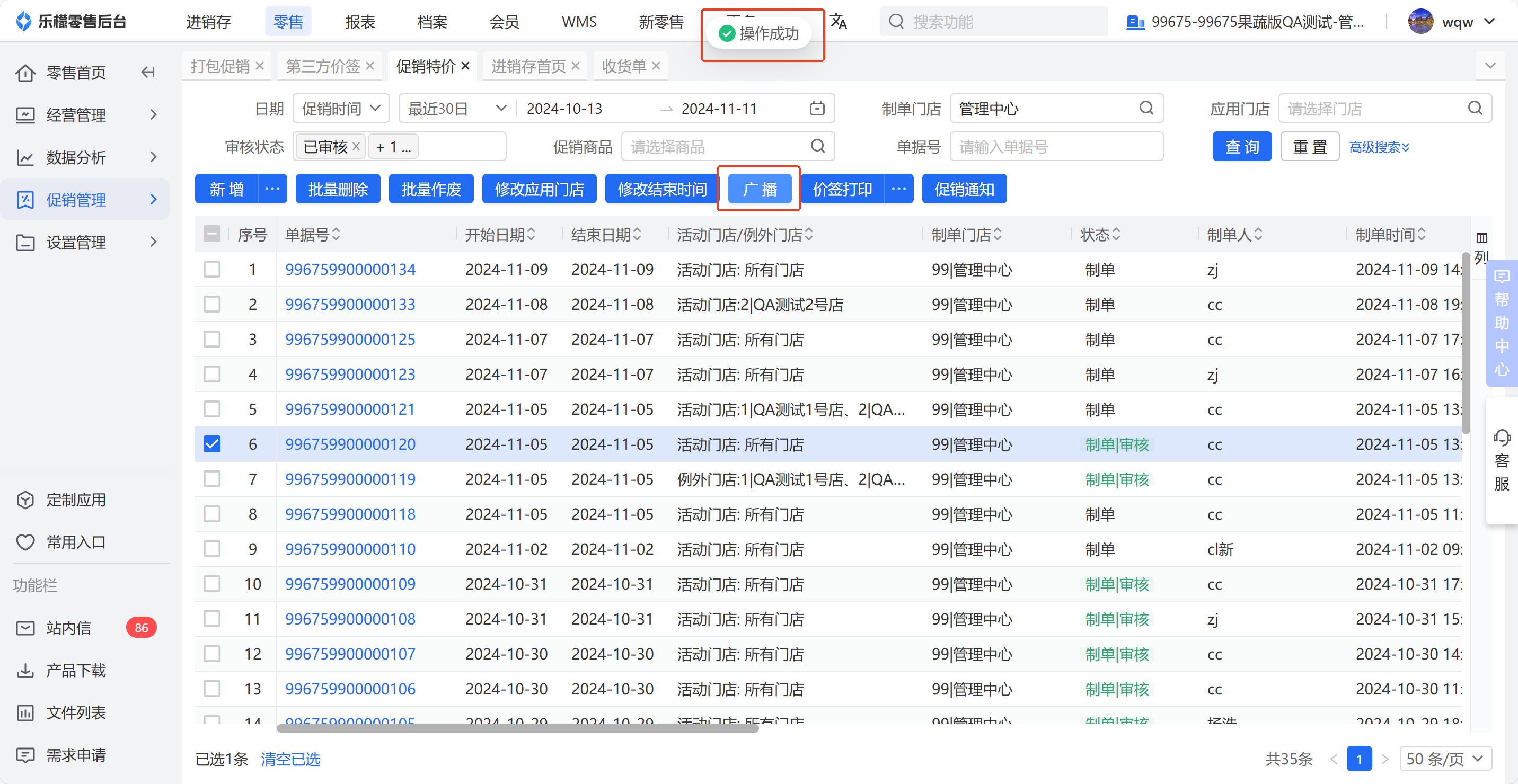Image resolution: width=1518 pixels, height=784 pixels.
Task: Open the 零售首页 home icon
Action: [25, 73]
